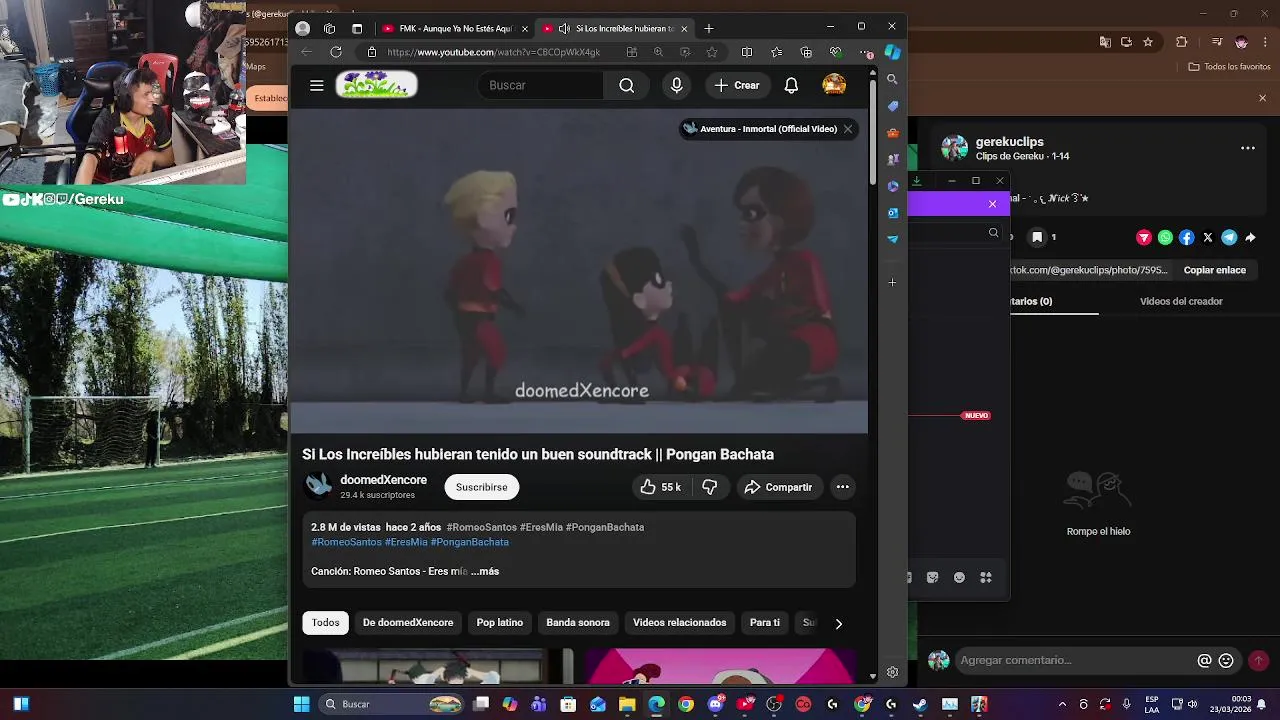1280x720 pixels.
Task: Open Edge sidebar Outlook icon
Action: [x=892, y=213]
